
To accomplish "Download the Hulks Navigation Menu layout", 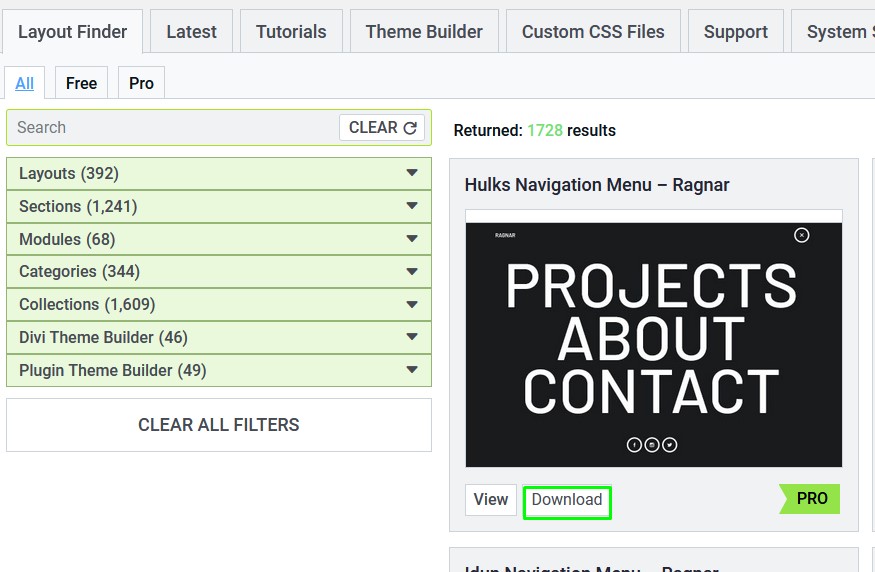I will coord(567,500).
